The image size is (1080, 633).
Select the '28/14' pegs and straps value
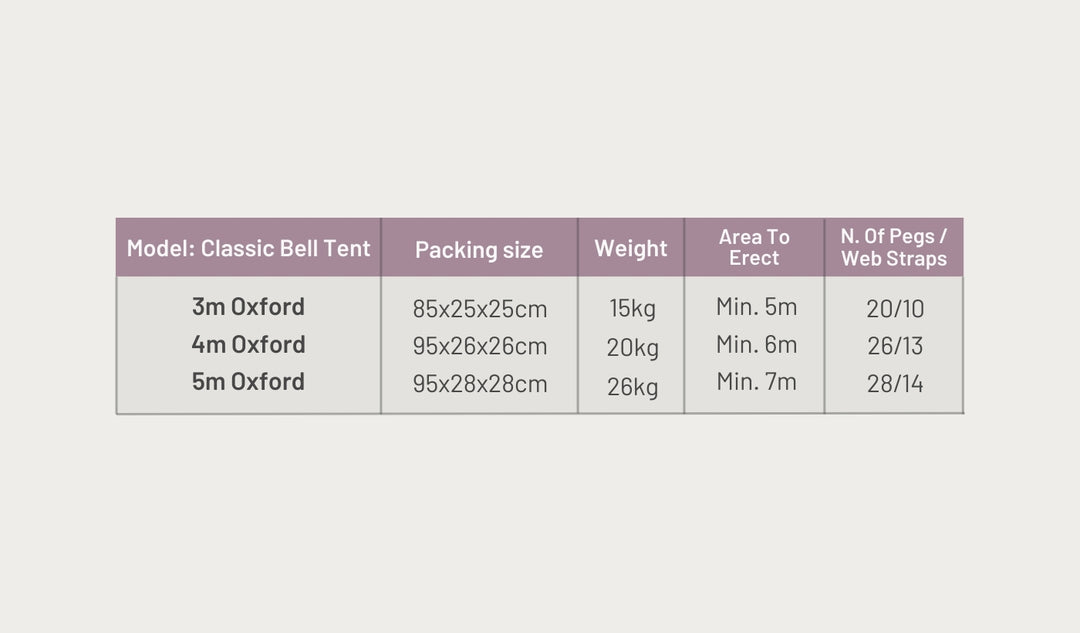pyautogui.click(x=895, y=384)
